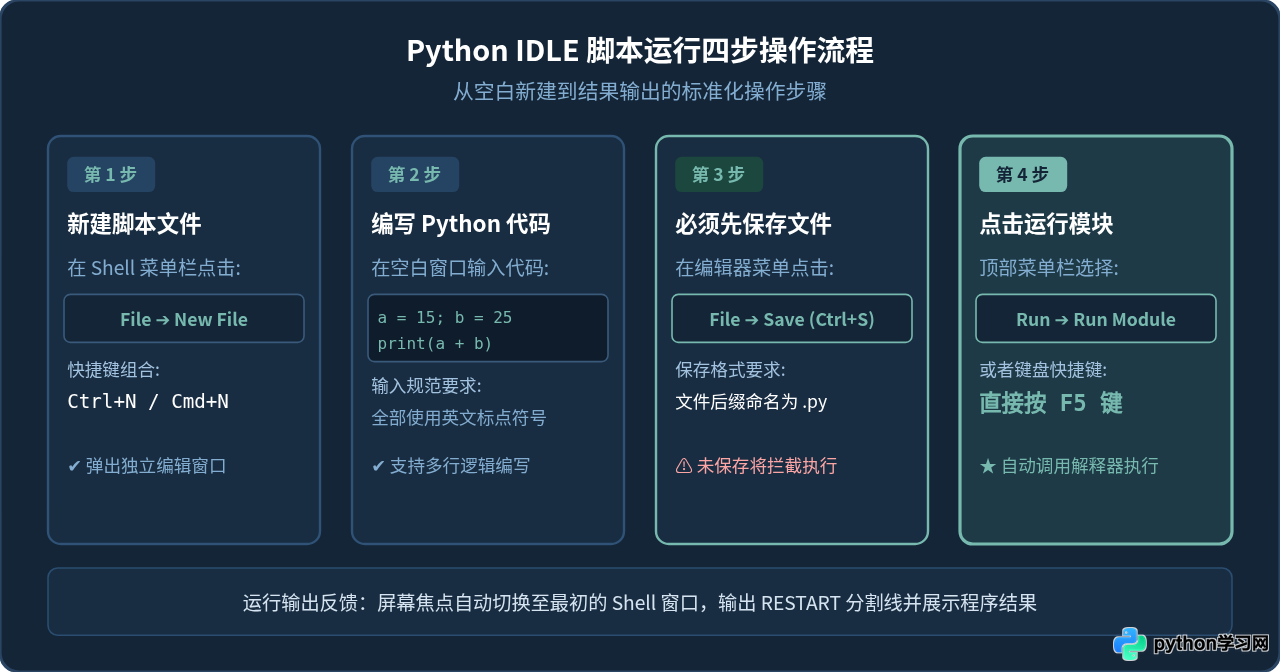Screen dimensions: 1280x672
Task: Click the text 或者键盘快捷键:
Action: point(1043,370)
